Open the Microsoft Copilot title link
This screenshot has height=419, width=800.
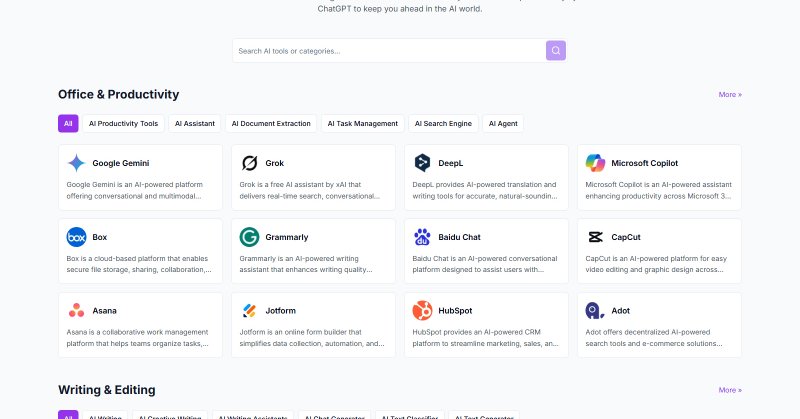coord(644,163)
